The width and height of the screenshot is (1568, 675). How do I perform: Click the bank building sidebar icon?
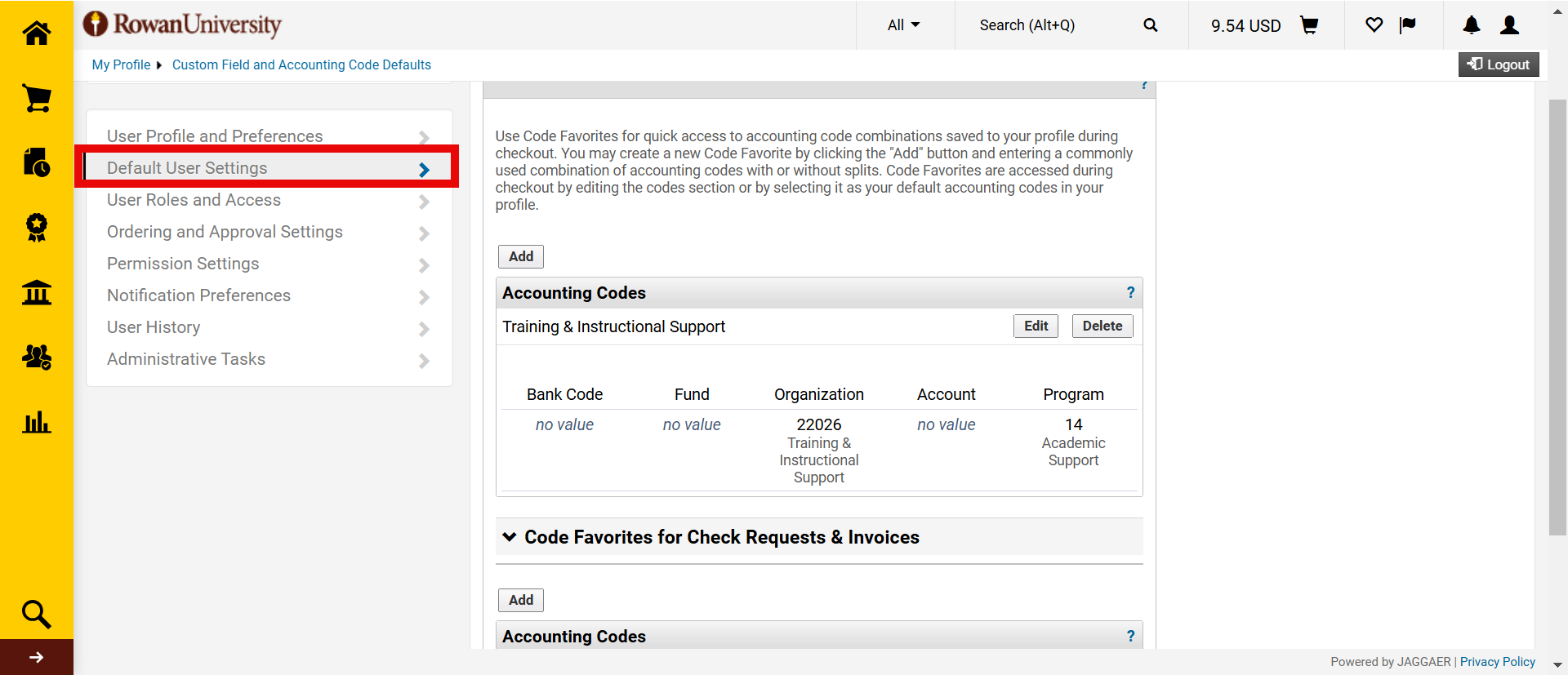37,291
